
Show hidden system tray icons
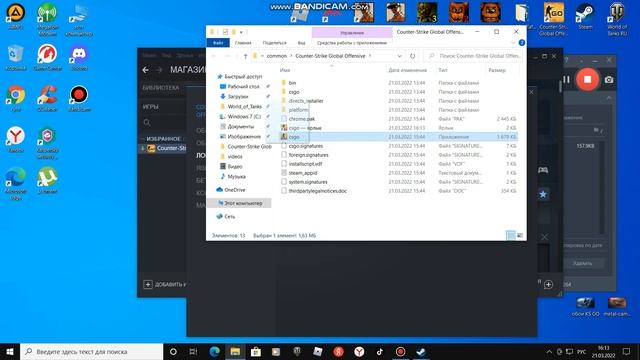coord(549,351)
